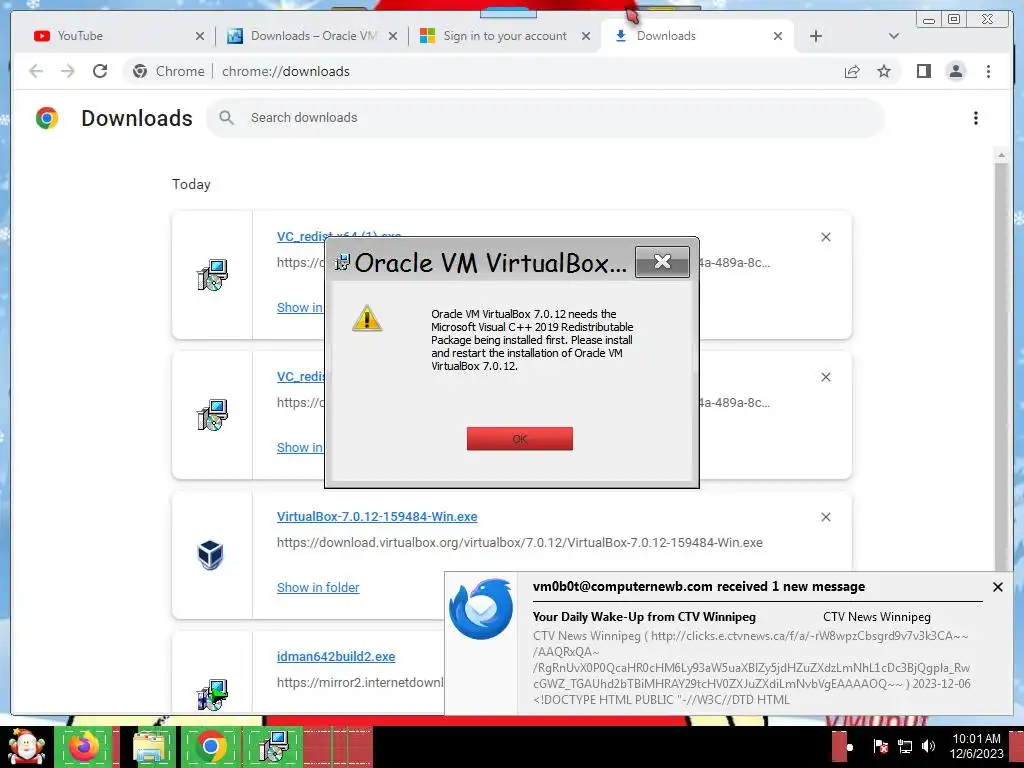The image size is (1024, 768).
Task: Click second VC_redist installer file icon
Action: [212, 415]
